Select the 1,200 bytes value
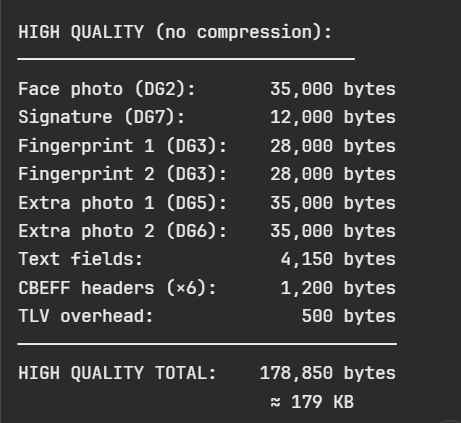Viewport: 461px width, 423px height. 338,288
